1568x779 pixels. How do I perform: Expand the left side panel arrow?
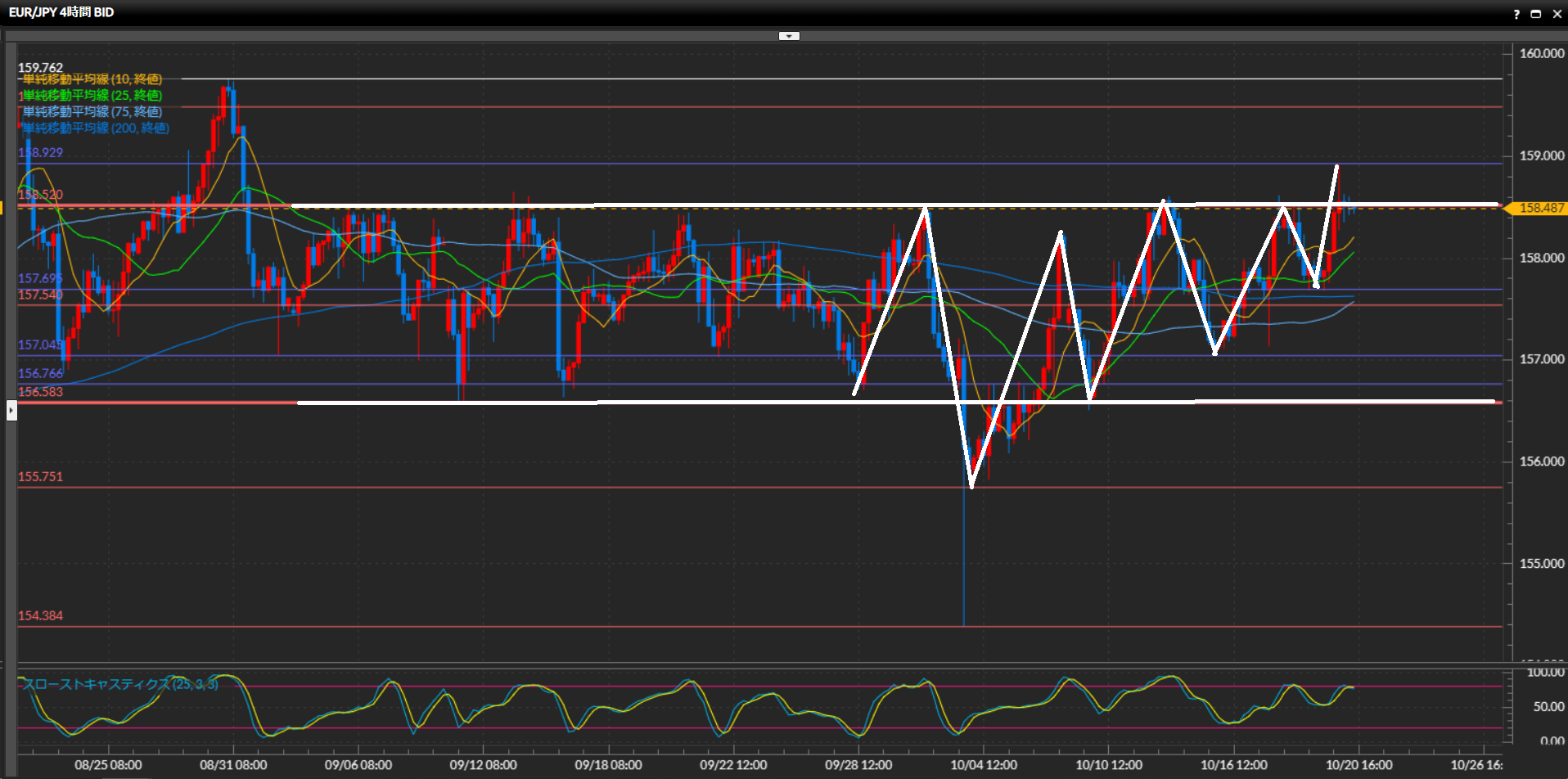[x=11, y=410]
